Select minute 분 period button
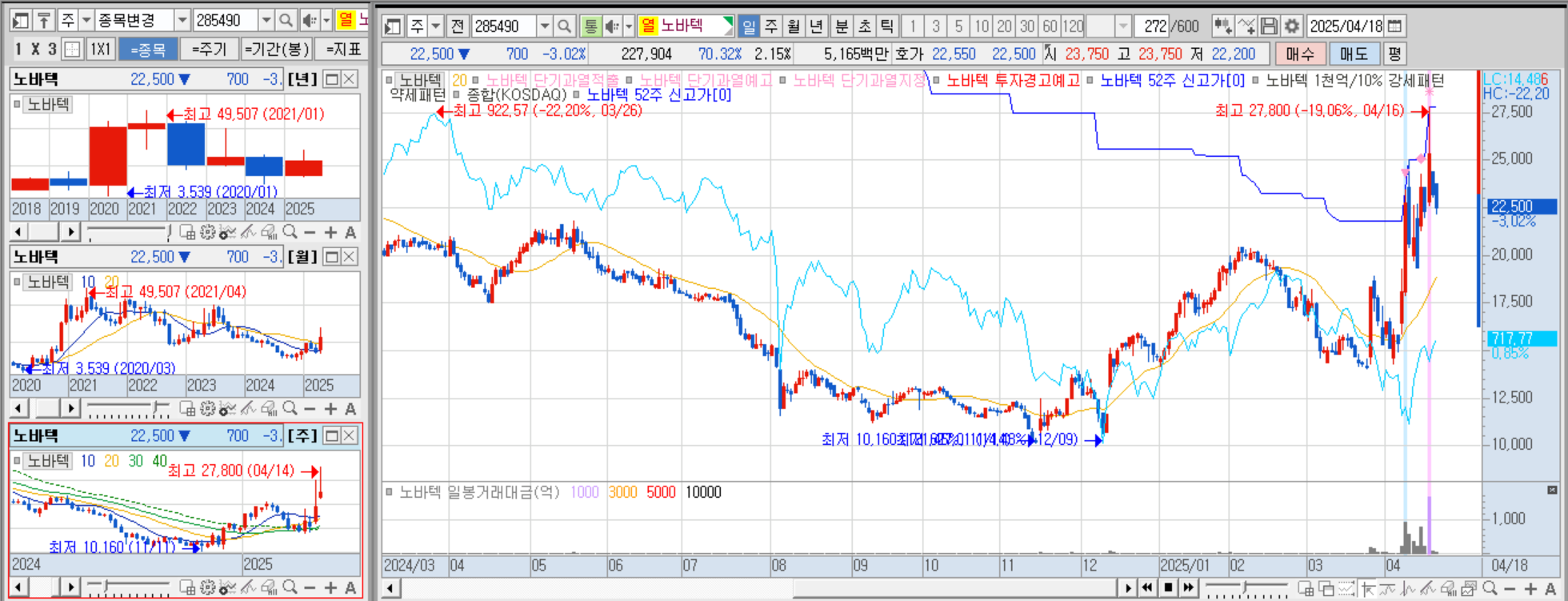This screenshot has height=601, width=1568. 842,26
